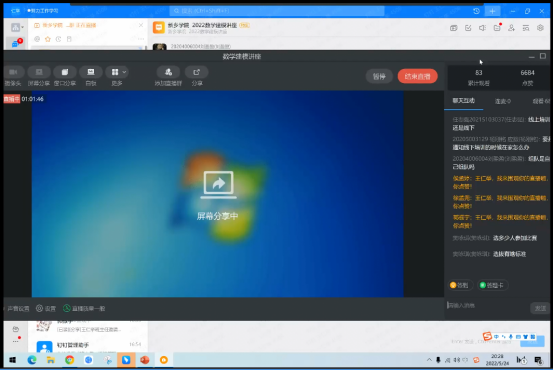
Task: Open Chrome from the Windows taskbar
Action: click(69, 360)
